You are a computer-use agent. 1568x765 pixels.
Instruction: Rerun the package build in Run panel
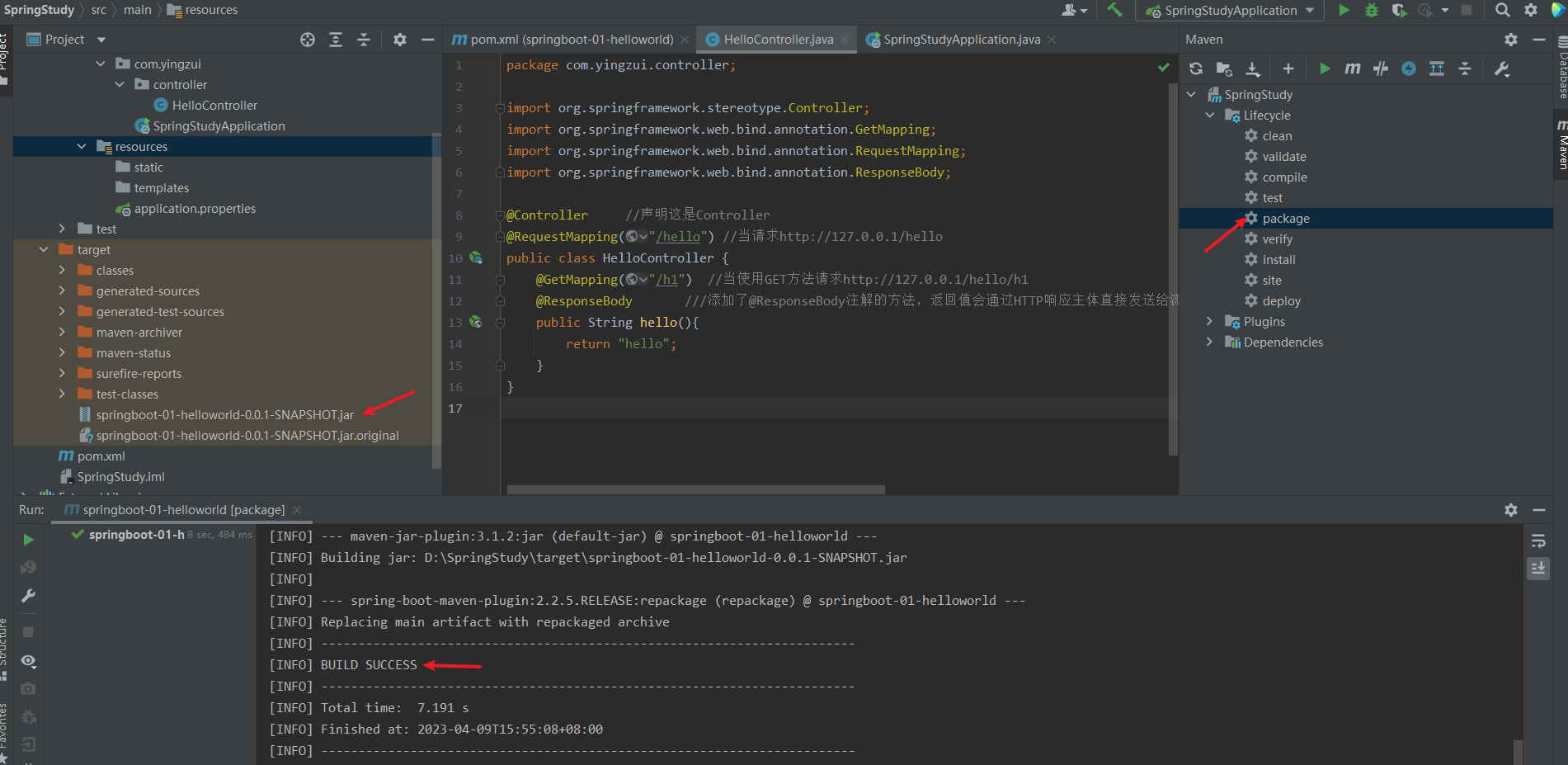click(x=28, y=540)
